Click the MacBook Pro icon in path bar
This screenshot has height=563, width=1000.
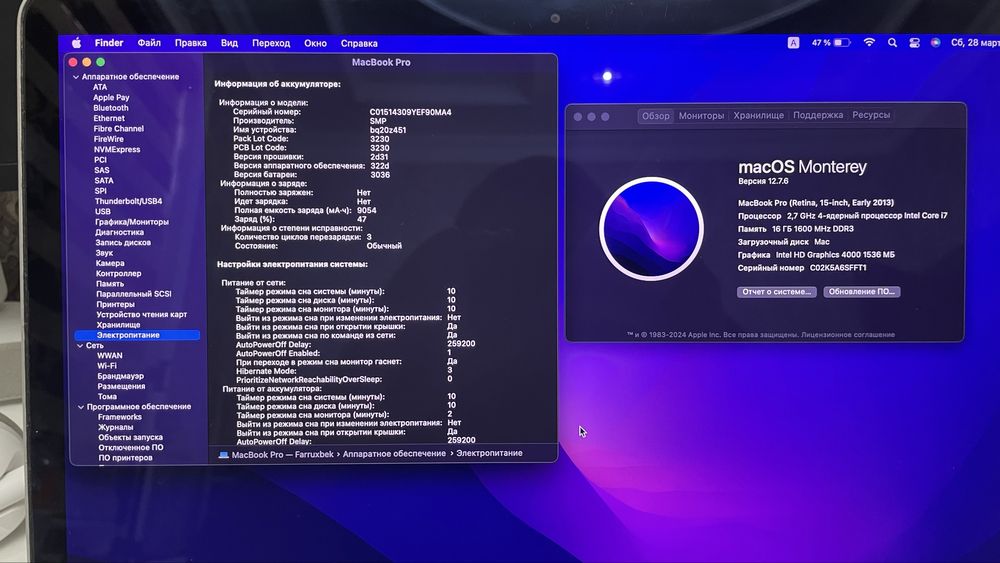pyautogui.click(x=224, y=455)
